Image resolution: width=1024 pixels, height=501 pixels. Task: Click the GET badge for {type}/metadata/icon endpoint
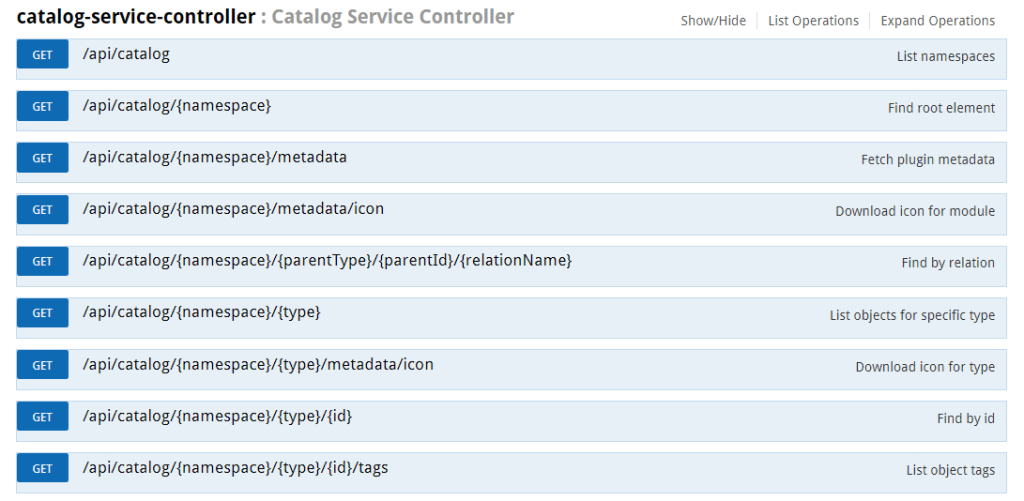[x=42, y=366]
